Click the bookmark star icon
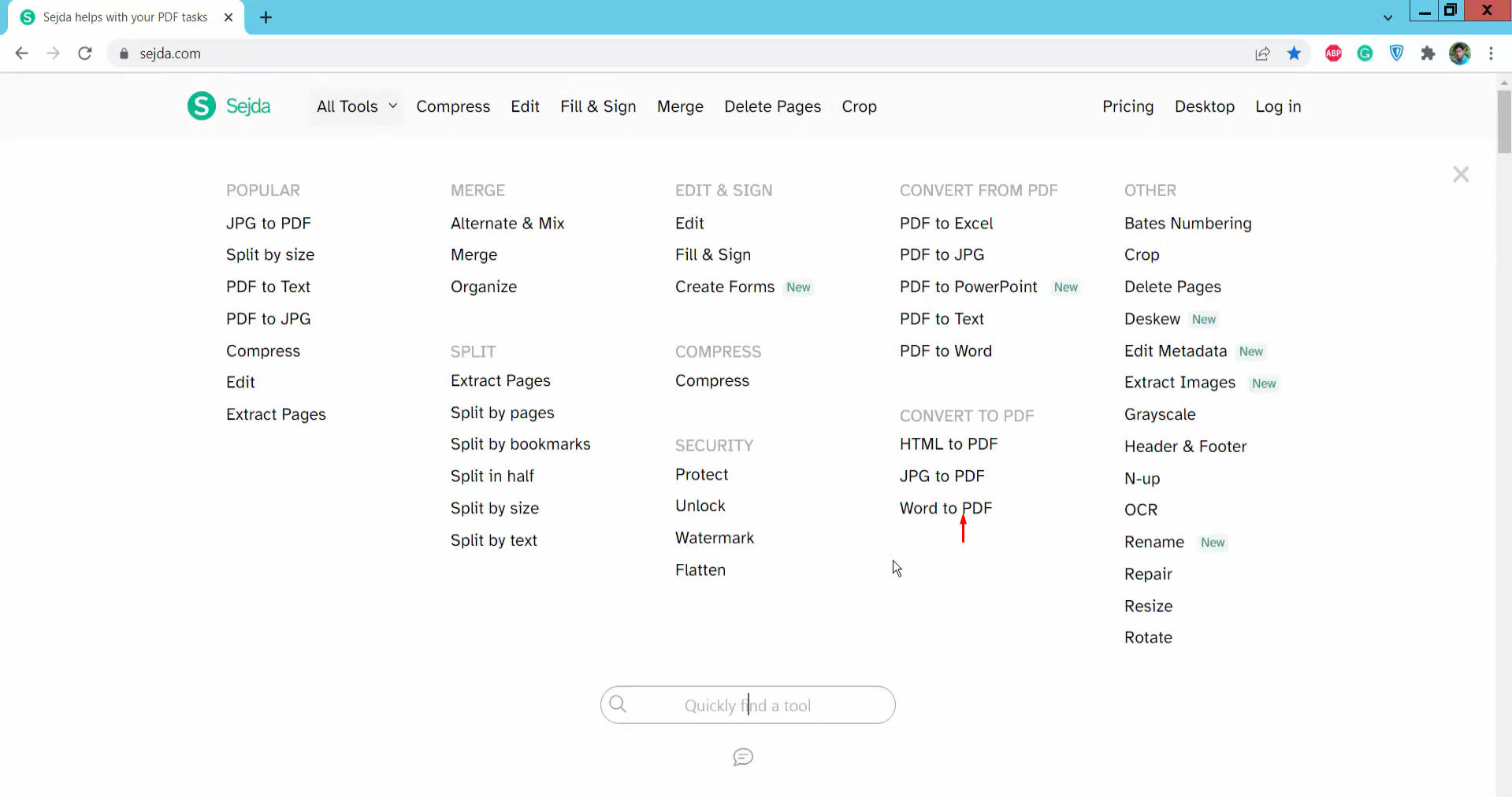Viewport: 1512px width, 797px height. coord(1294,54)
